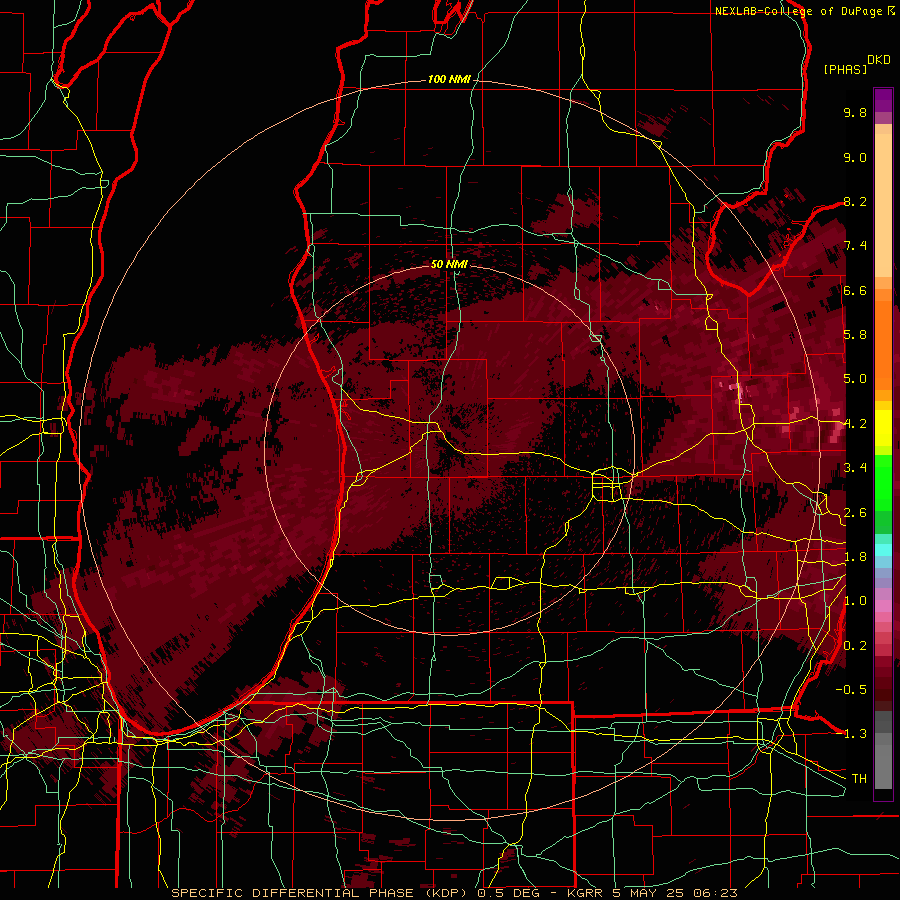
Task: Select the 1.8 legend value
Action: (x=855, y=557)
